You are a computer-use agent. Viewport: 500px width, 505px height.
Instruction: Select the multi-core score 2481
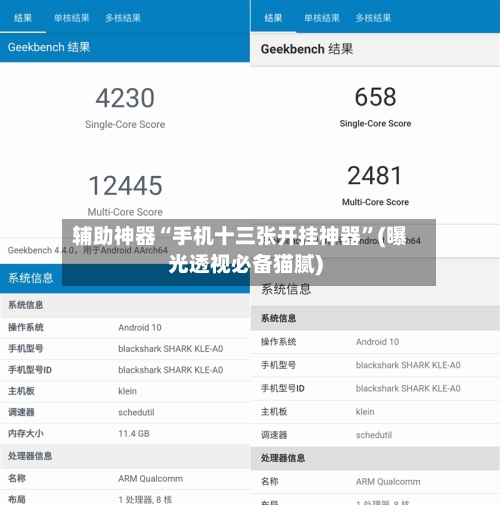pyautogui.click(x=375, y=175)
